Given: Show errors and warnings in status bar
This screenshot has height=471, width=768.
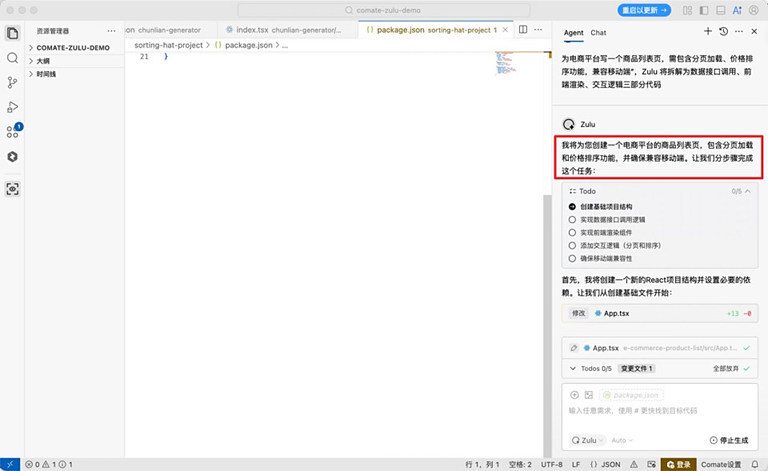Looking at the screenshot, I should (49, 464).
